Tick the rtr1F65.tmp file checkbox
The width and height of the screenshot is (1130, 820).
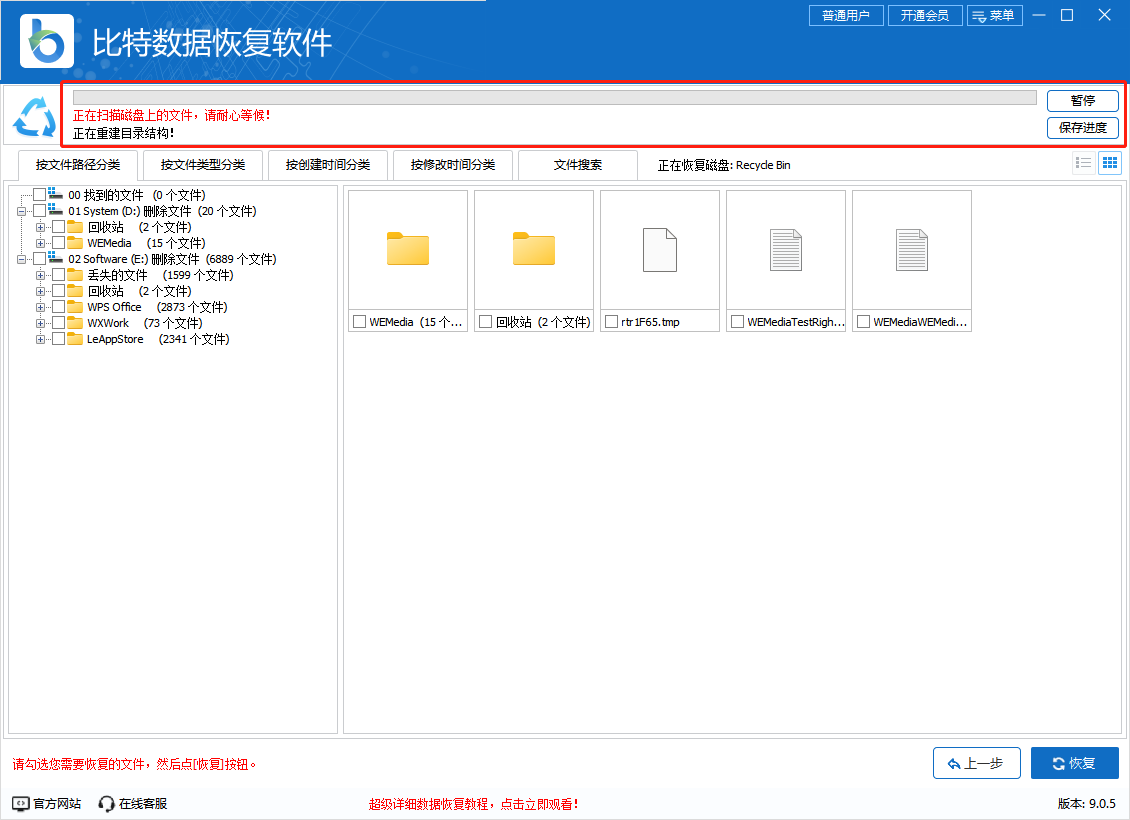click(x=611, y=322)
